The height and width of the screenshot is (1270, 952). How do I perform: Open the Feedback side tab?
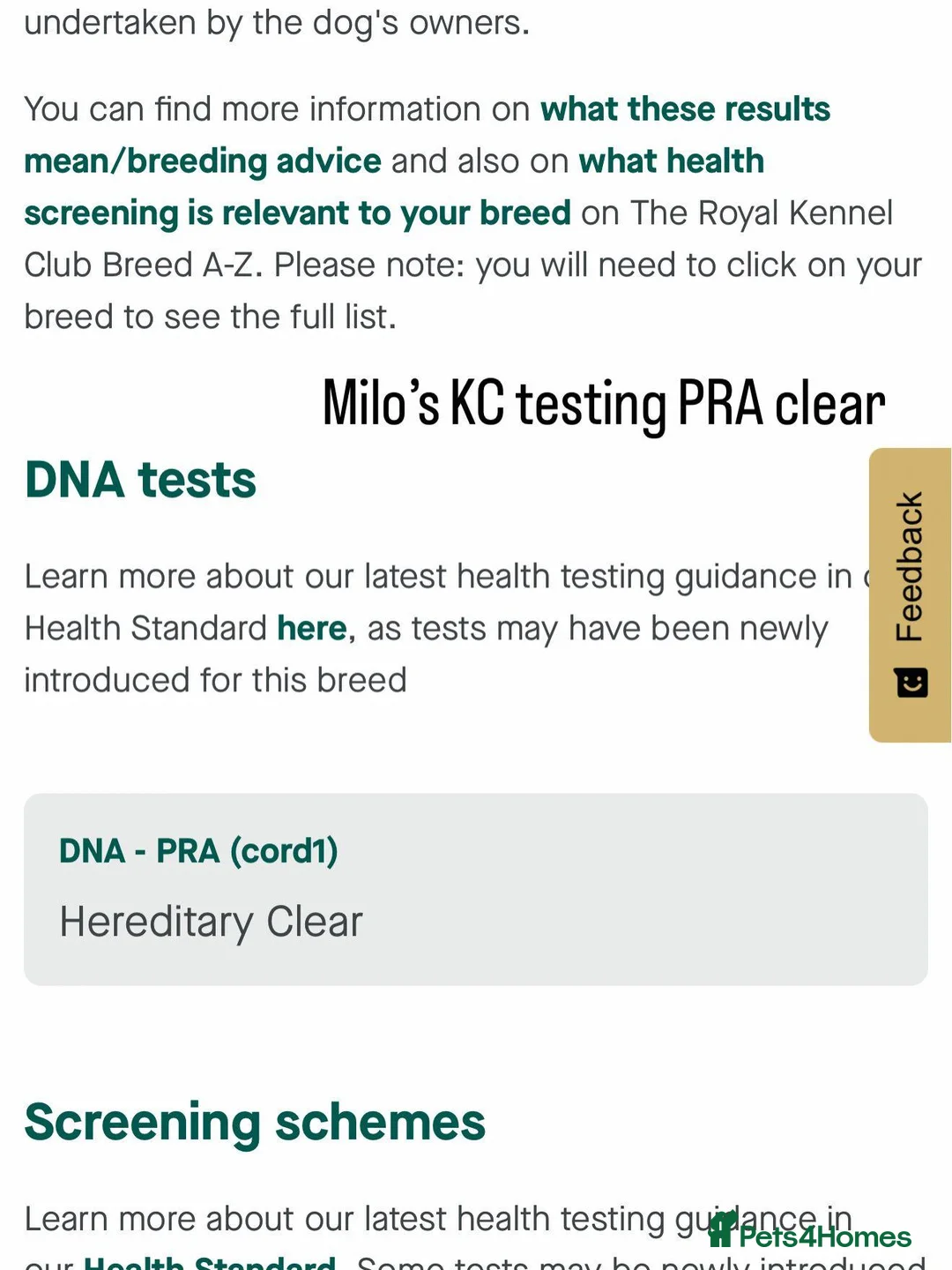click(910, 595)
